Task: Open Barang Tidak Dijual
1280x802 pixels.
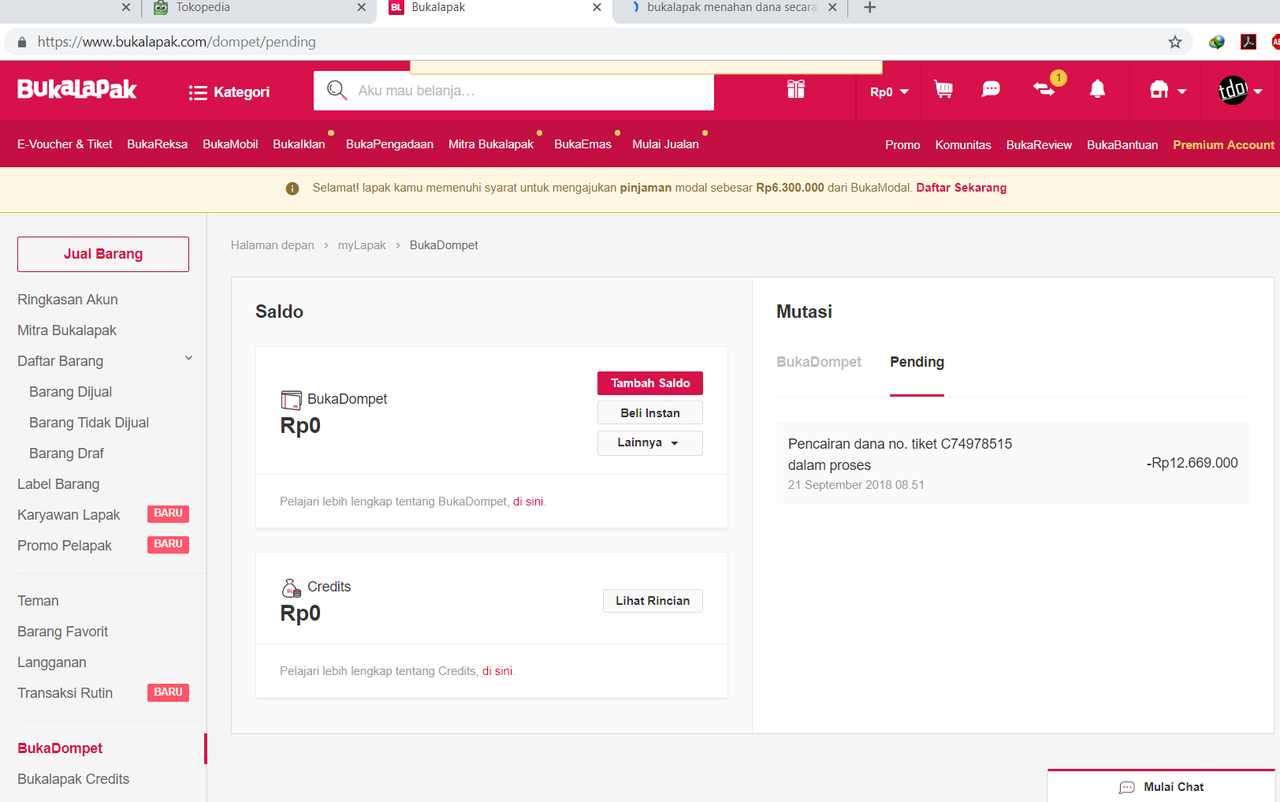Action: [x=89, y=423]
